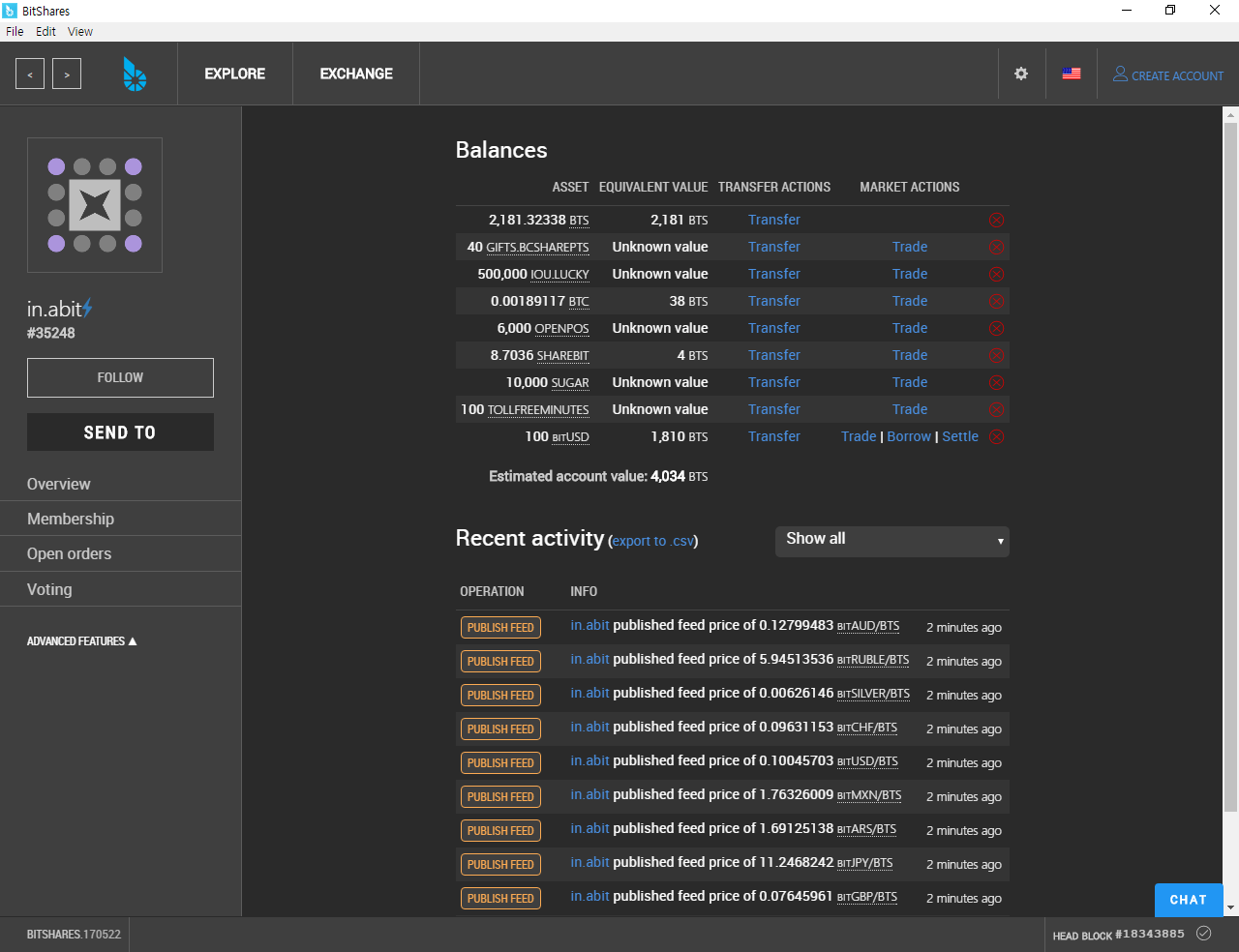This screenshot has width=1239, height=952.
Task: Click export to .csv link
Action: pos(653,541)
